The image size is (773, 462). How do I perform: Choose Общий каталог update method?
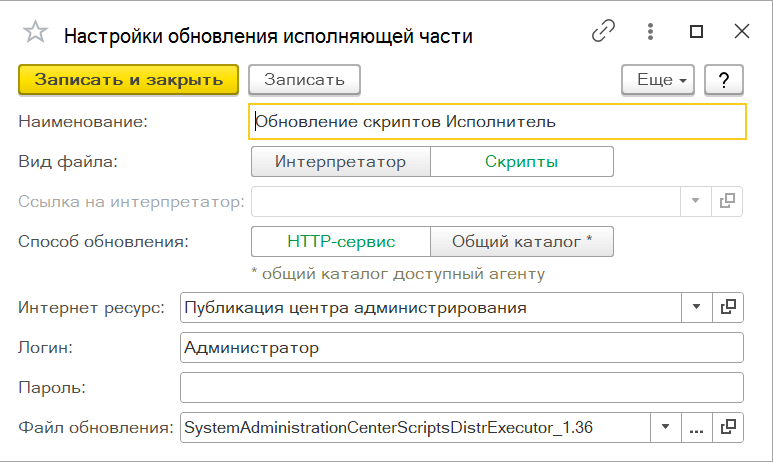(521, 241)
